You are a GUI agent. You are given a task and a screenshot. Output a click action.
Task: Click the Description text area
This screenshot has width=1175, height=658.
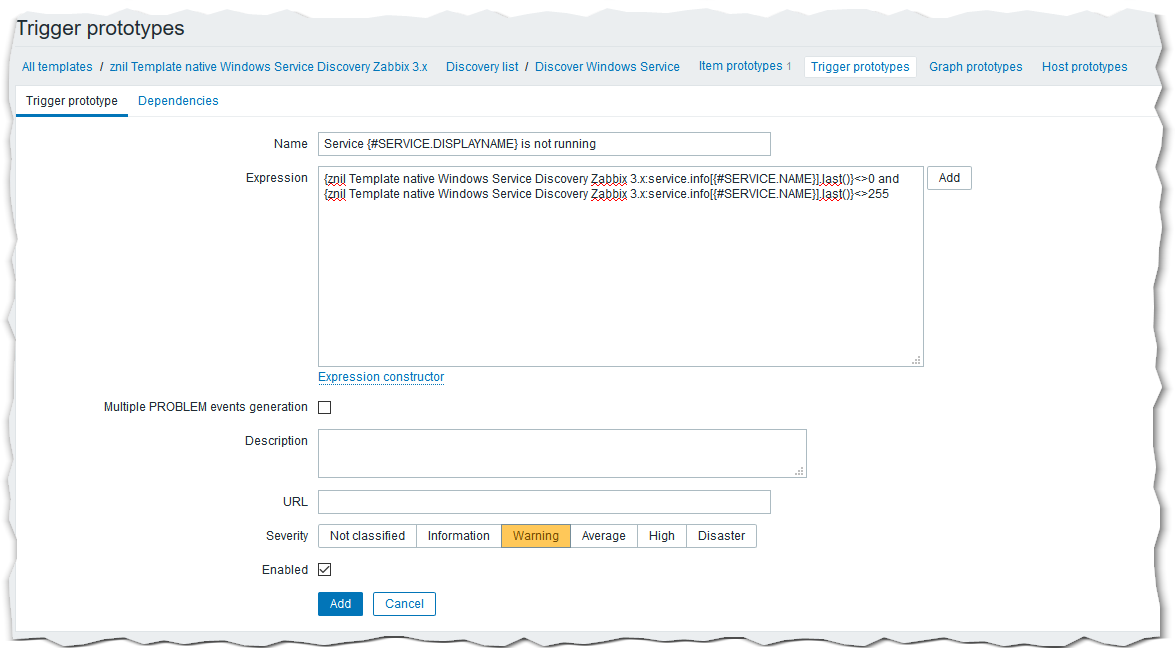click(x=562, y=453)
